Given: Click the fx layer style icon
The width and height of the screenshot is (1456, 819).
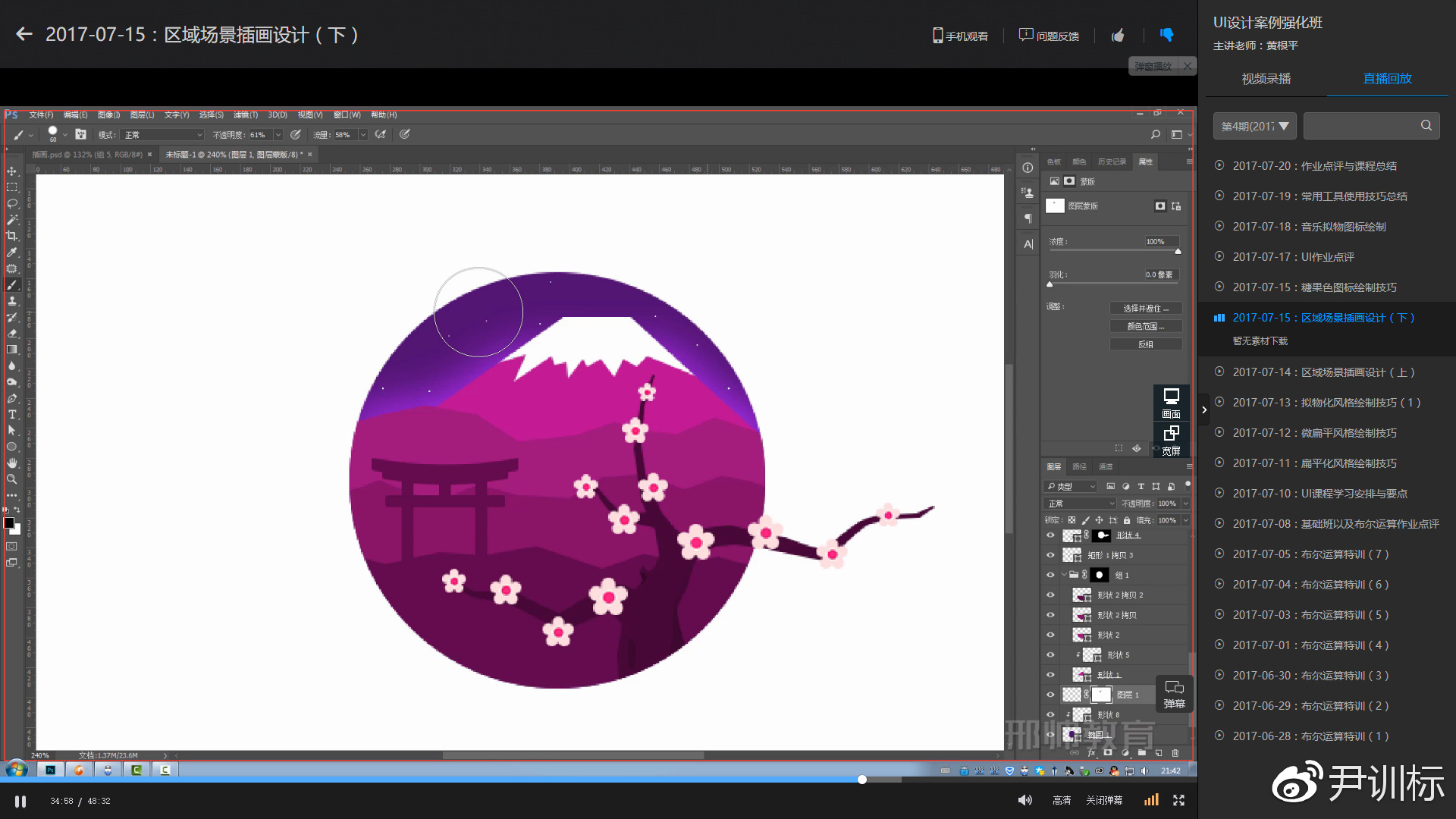Looking at the screenshot, I should tap(1092, 753).
